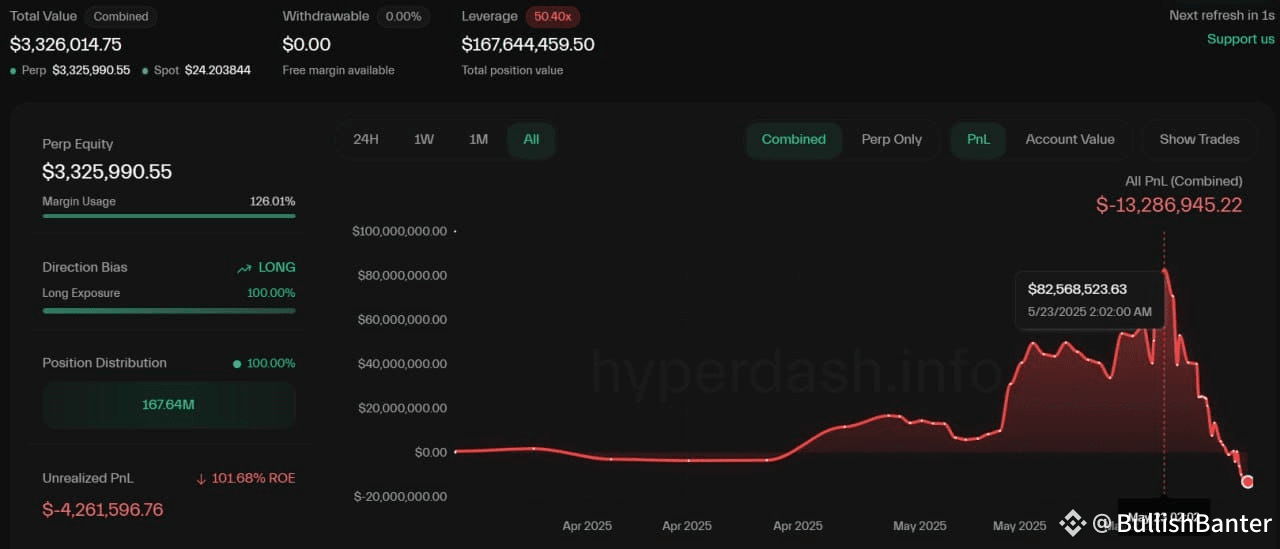Click the 0.00% withdrawable badge
The height and width of the screenshot is (549, 1280).
coord(404,16)
